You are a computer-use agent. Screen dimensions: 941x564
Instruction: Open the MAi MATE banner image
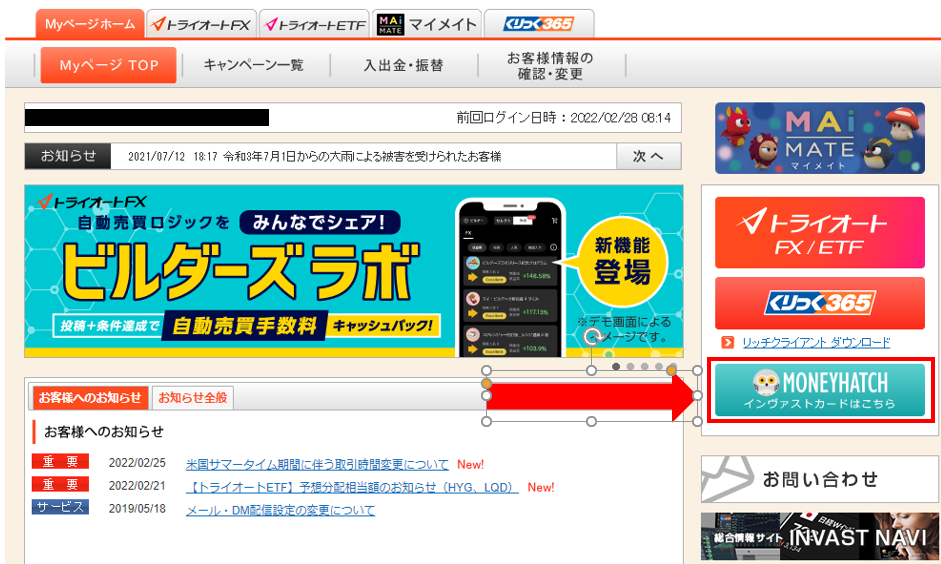(820, 138)
